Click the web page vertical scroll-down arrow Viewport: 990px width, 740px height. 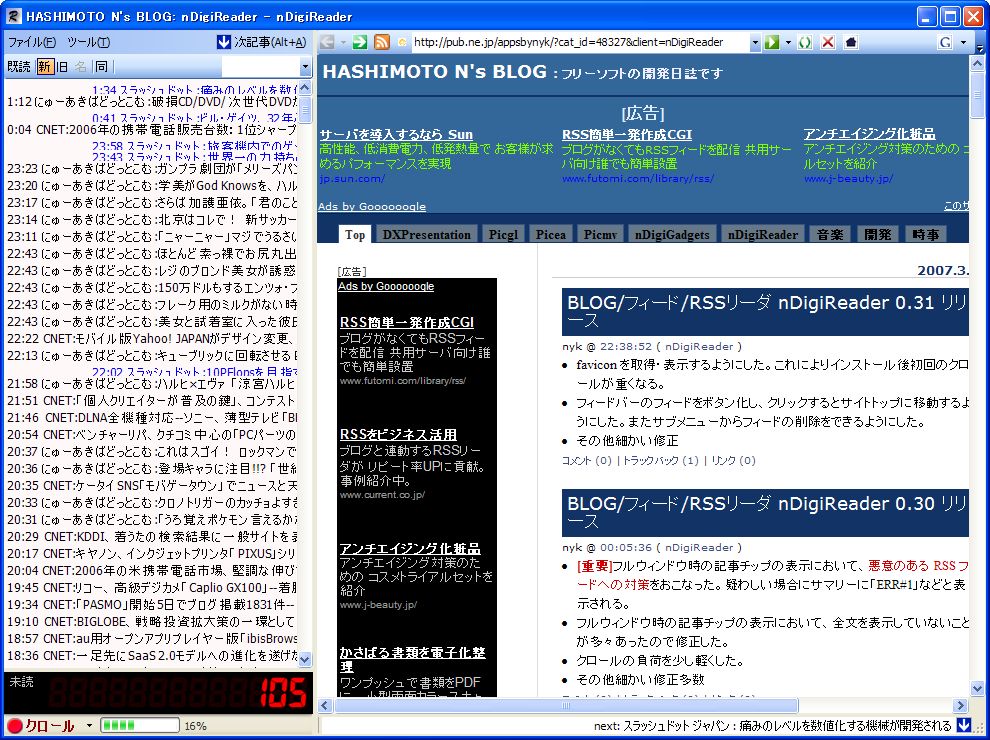[x=977, y=688]
